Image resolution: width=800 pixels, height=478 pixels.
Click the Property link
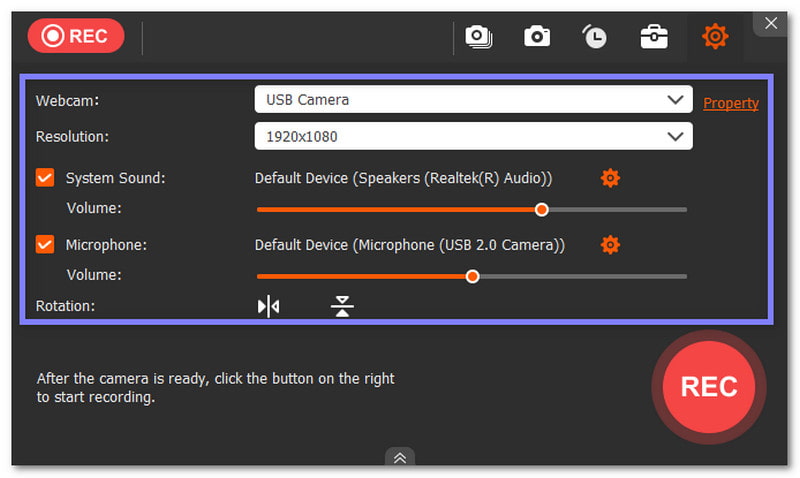731,103
